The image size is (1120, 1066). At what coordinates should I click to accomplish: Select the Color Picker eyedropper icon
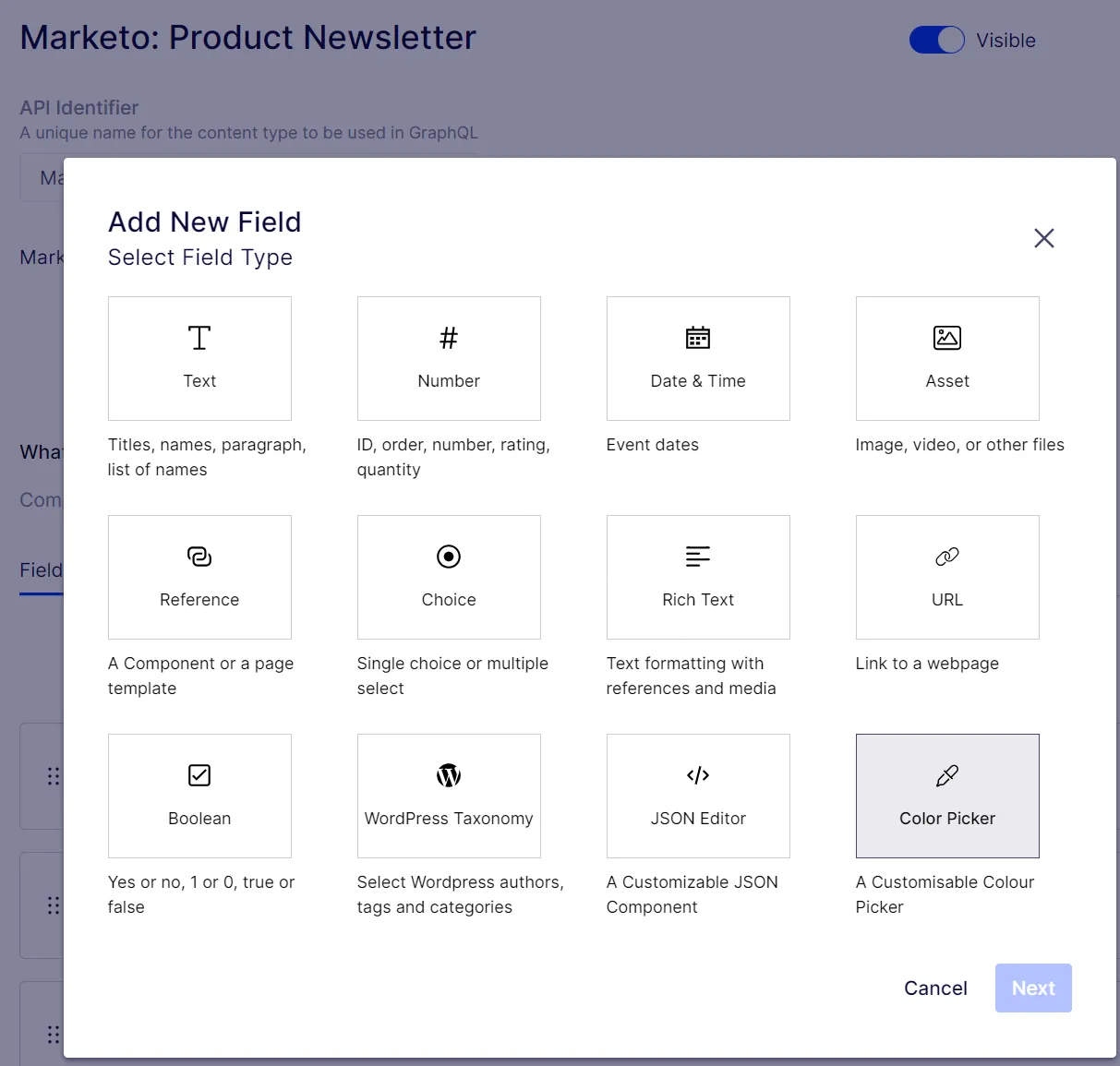(947, 775)
